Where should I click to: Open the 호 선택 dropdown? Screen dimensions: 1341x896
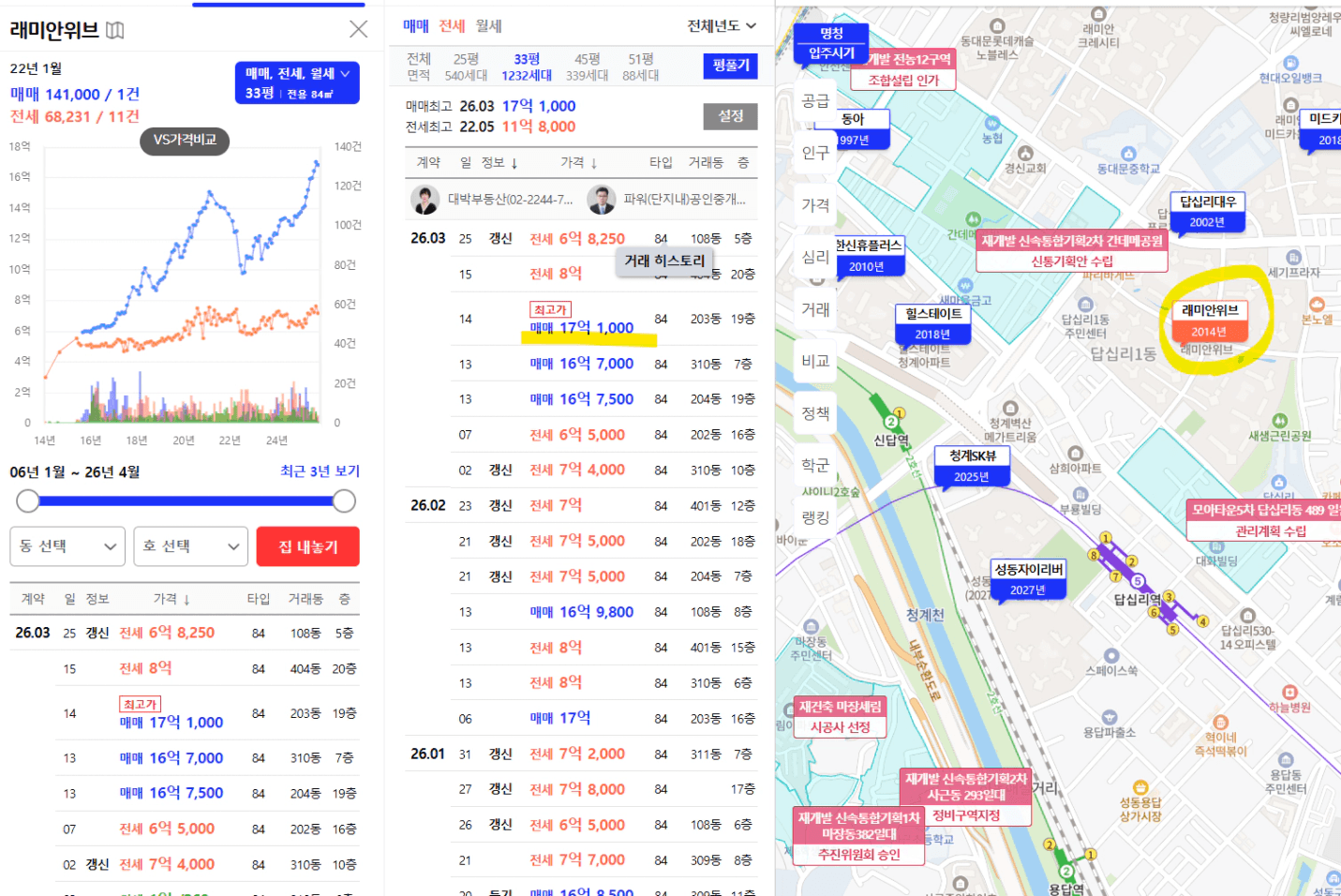[x=190, y=546]
